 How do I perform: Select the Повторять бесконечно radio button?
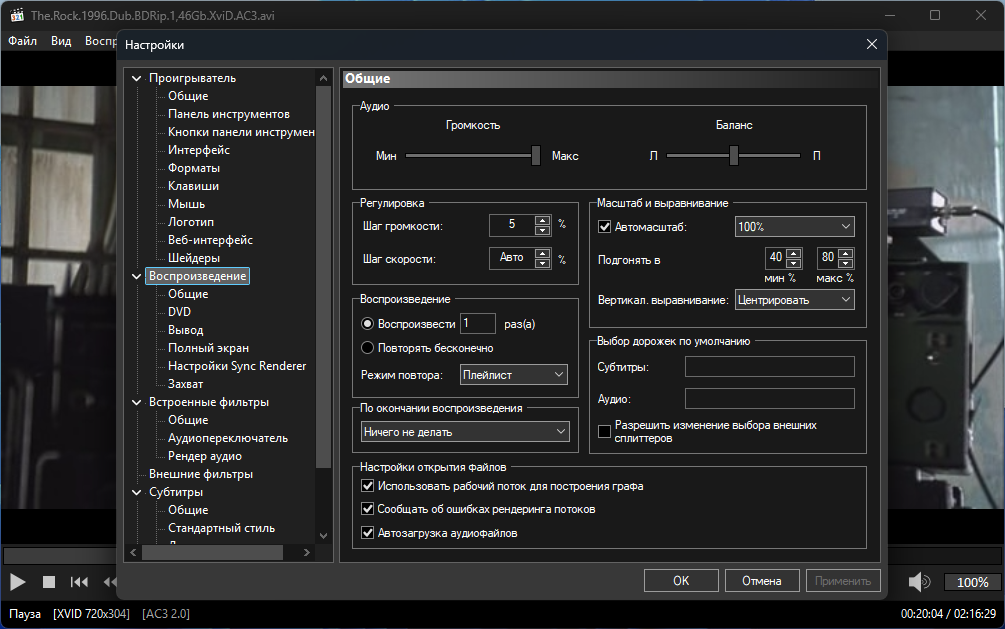click(368, 348)
